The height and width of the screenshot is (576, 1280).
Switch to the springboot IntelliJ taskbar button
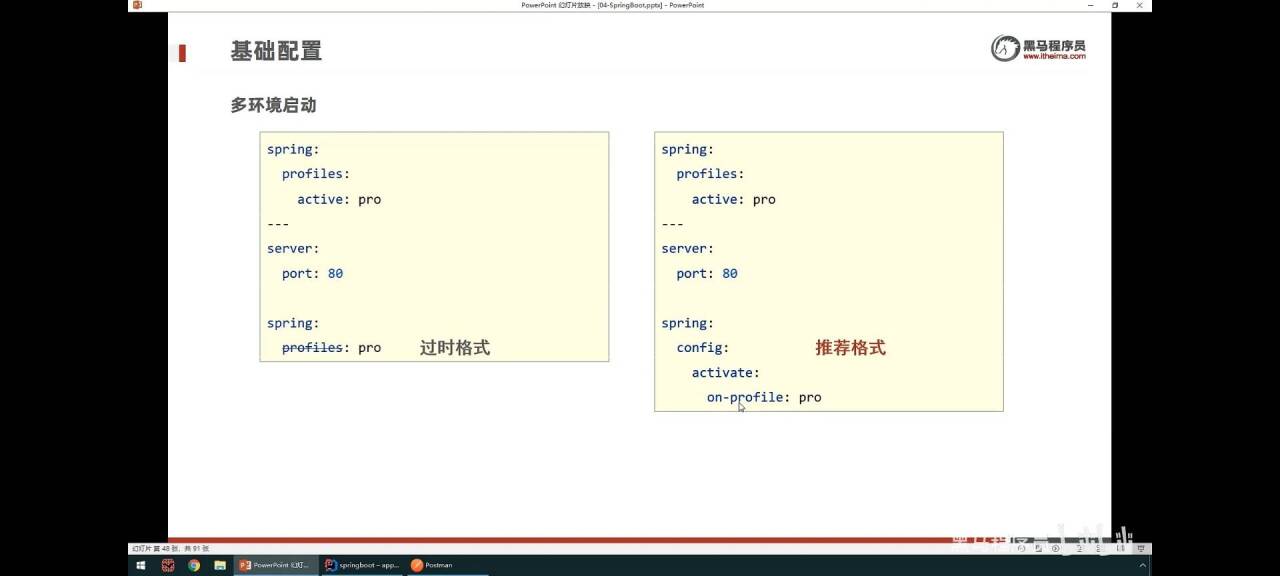[362, 565]
